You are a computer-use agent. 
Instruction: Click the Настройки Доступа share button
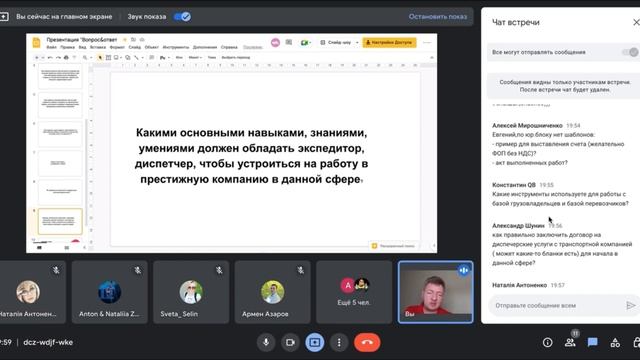pyautogui.click(x=389, y=42)
